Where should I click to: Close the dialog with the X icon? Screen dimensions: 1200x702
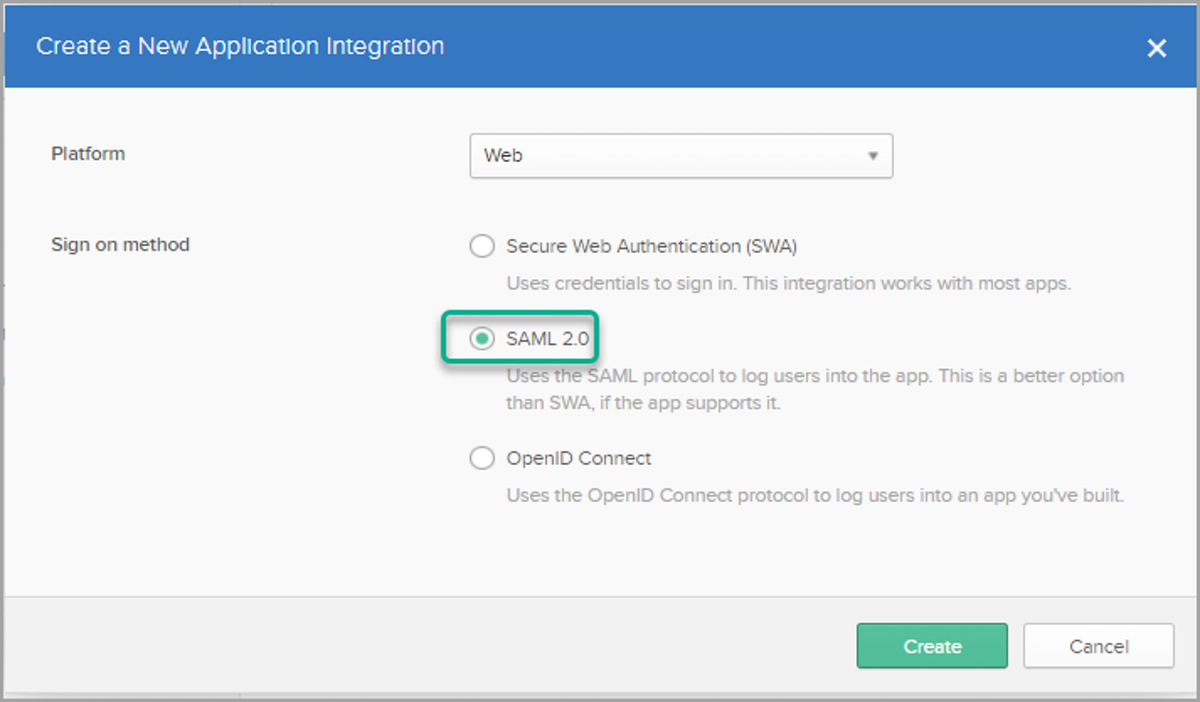(1156, 47)
